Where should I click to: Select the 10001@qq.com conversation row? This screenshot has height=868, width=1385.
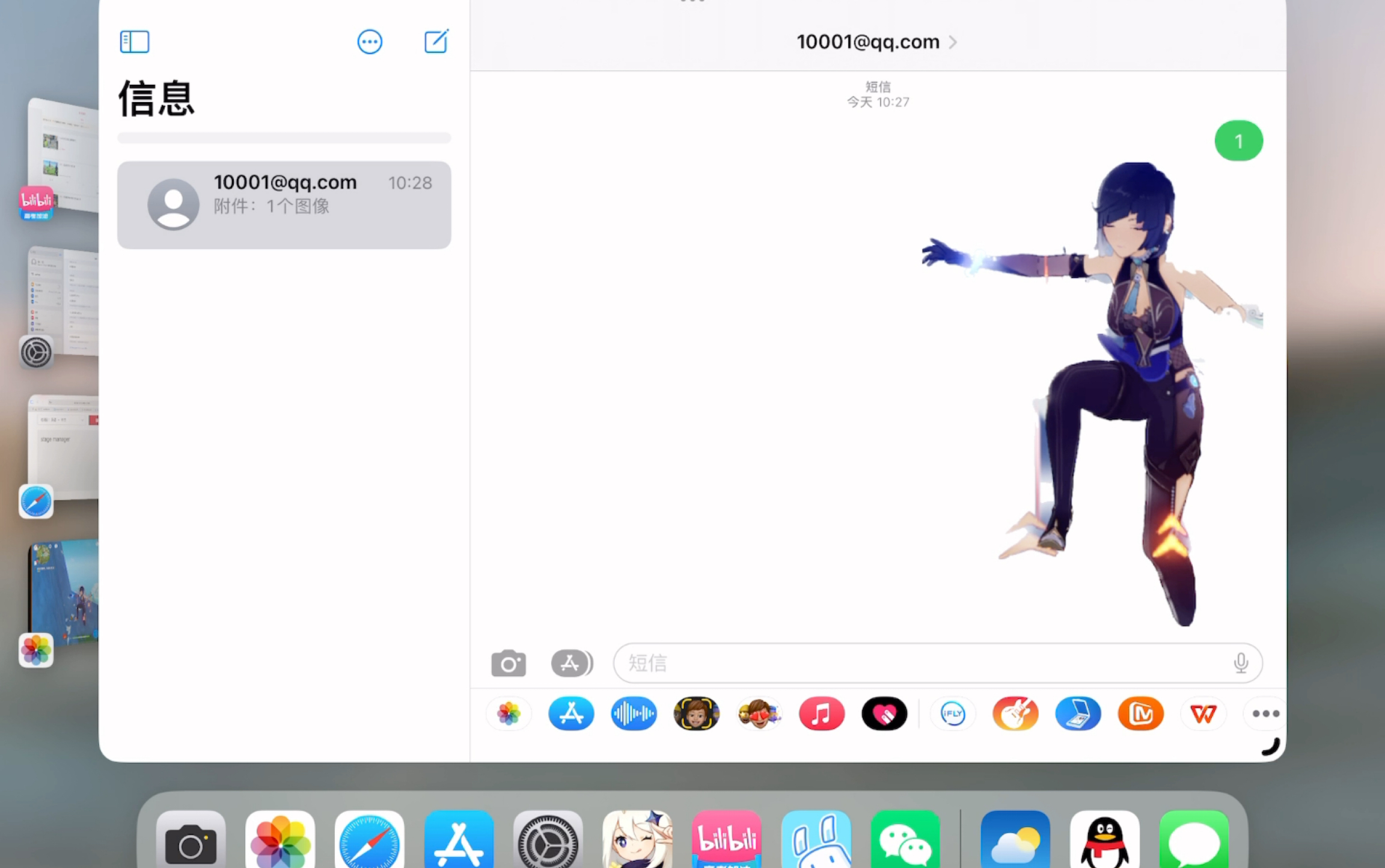click(284, 205)
